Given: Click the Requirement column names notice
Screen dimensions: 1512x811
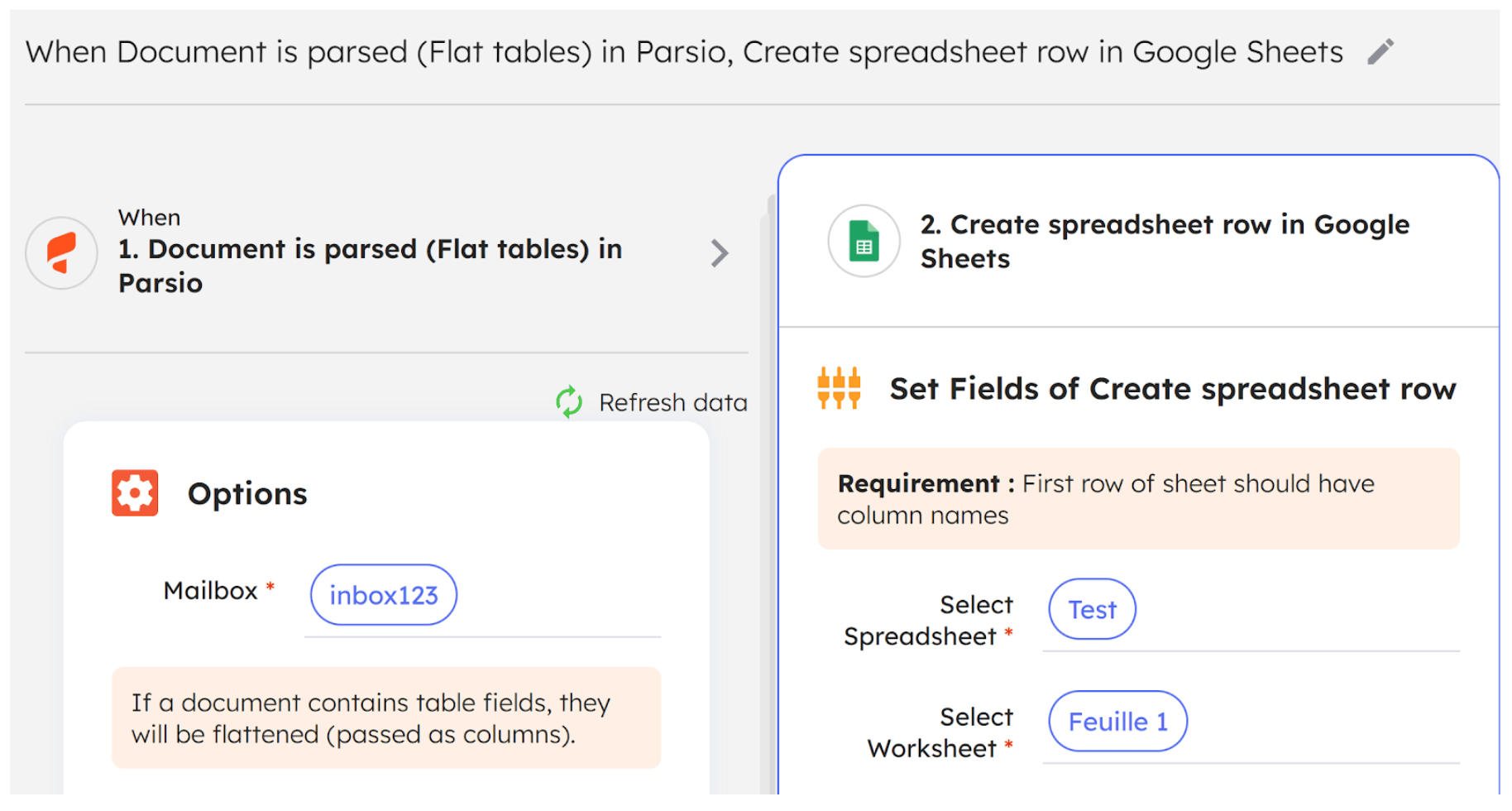Looking at the screenshot, I should tap(1137, 499).
